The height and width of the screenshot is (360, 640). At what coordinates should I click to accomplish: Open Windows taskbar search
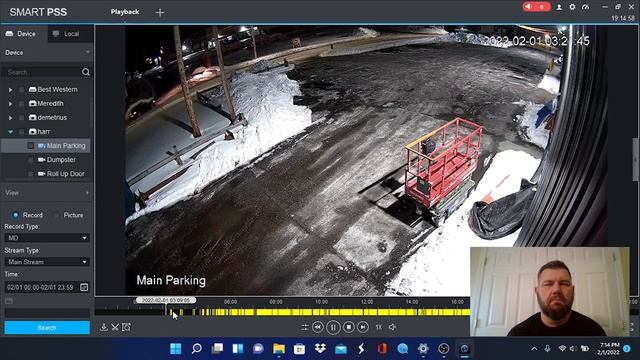coord(196,349)
